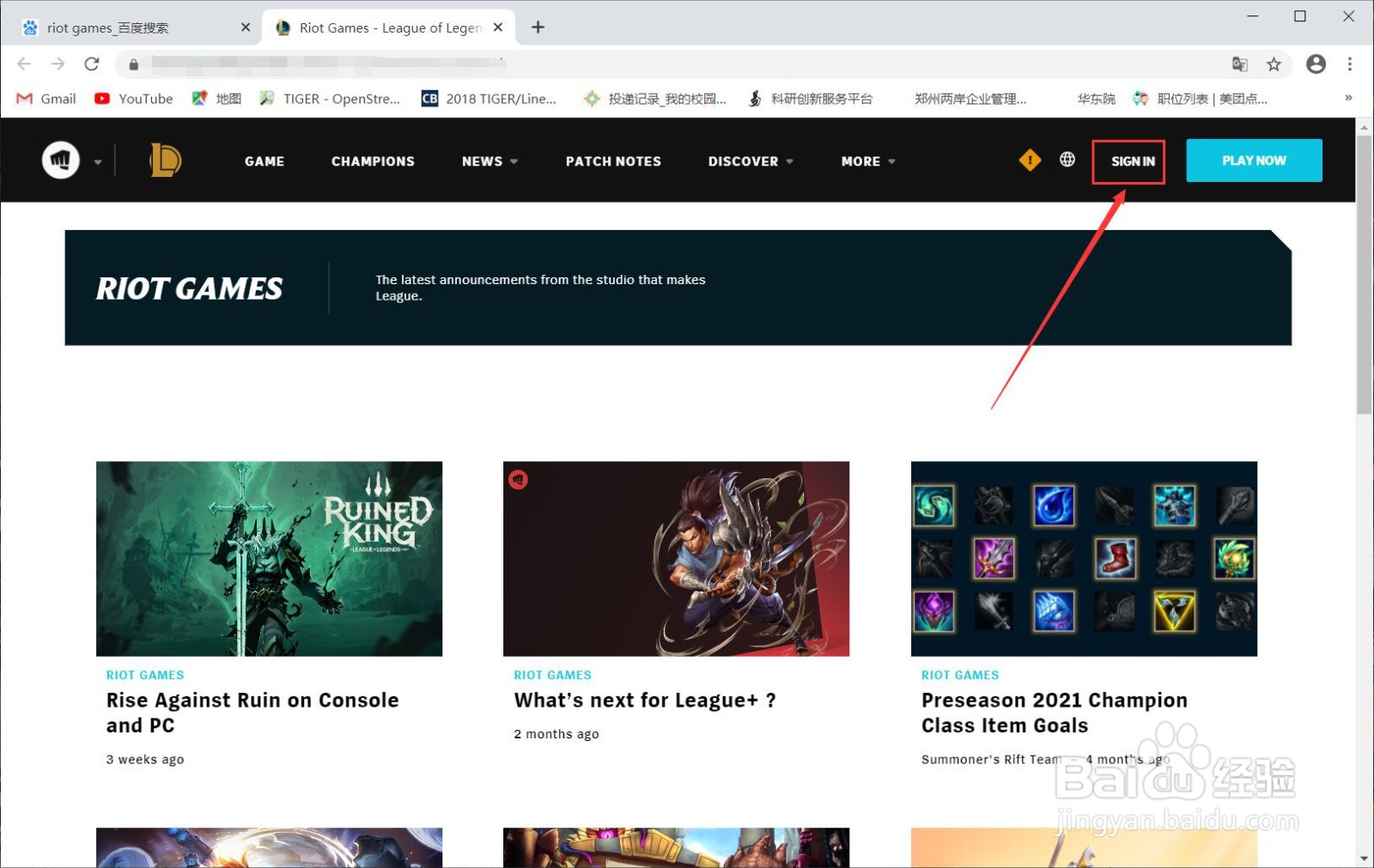The height and width of the screenshot is (868, 1374).
Task: Click the League of Legends L logo
Action: pyautogui.click(x=165, y=161)
